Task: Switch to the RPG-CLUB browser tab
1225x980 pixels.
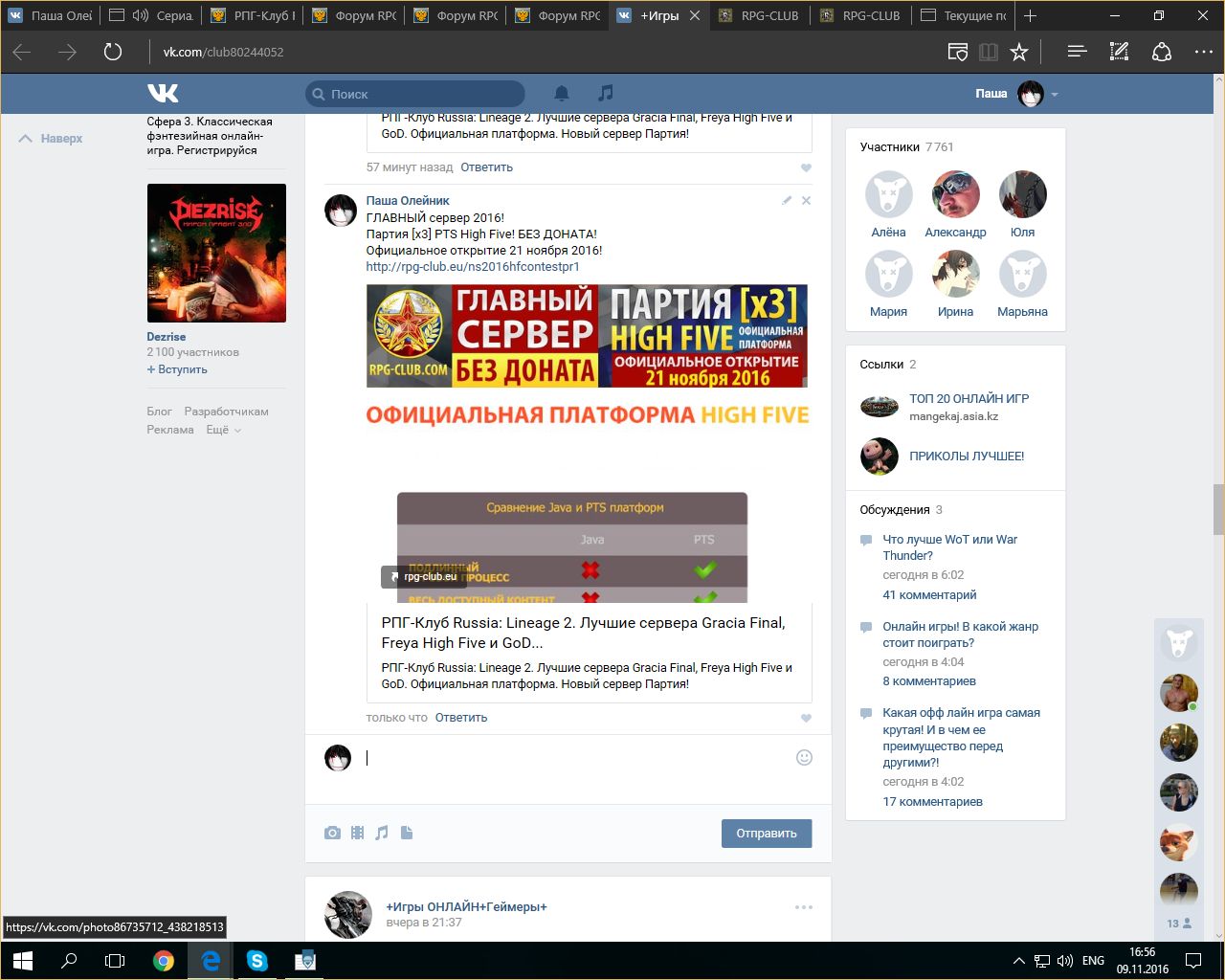Action: (x=769, y=15)
